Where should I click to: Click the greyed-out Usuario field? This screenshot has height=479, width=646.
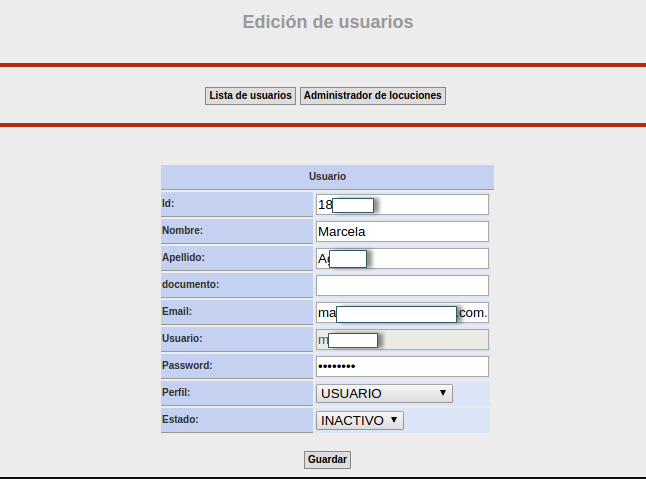[402, 339]
